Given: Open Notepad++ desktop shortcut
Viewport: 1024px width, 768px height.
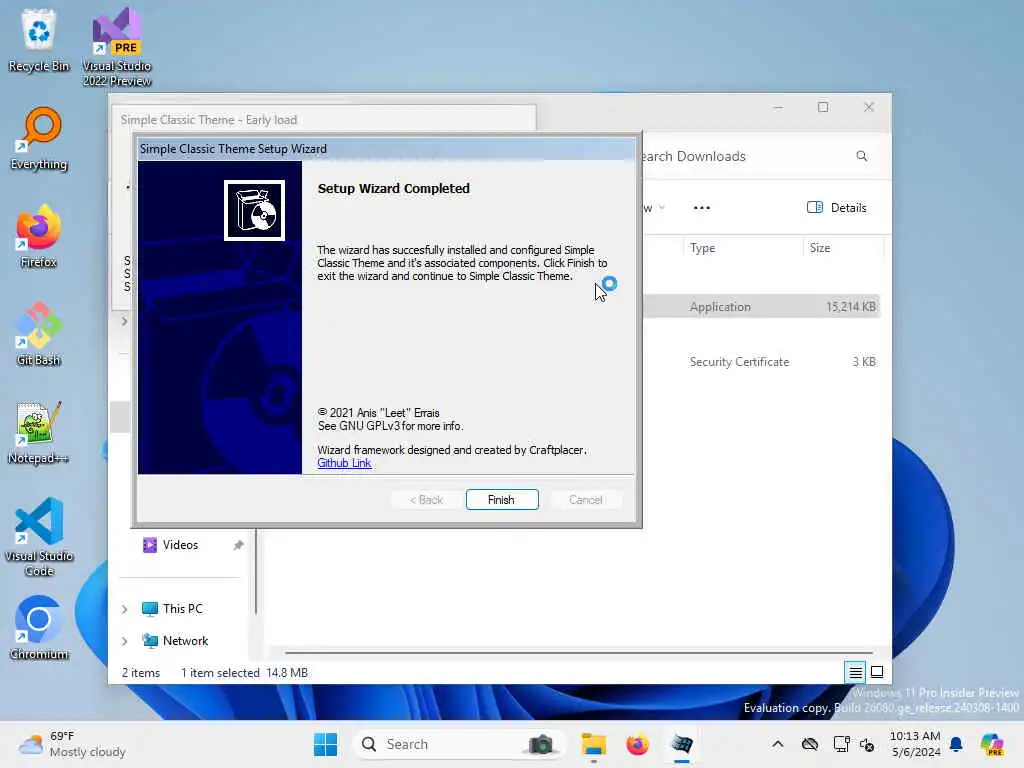Looking at the screenshot, I should pyautogui.click(x=39, y=432).
